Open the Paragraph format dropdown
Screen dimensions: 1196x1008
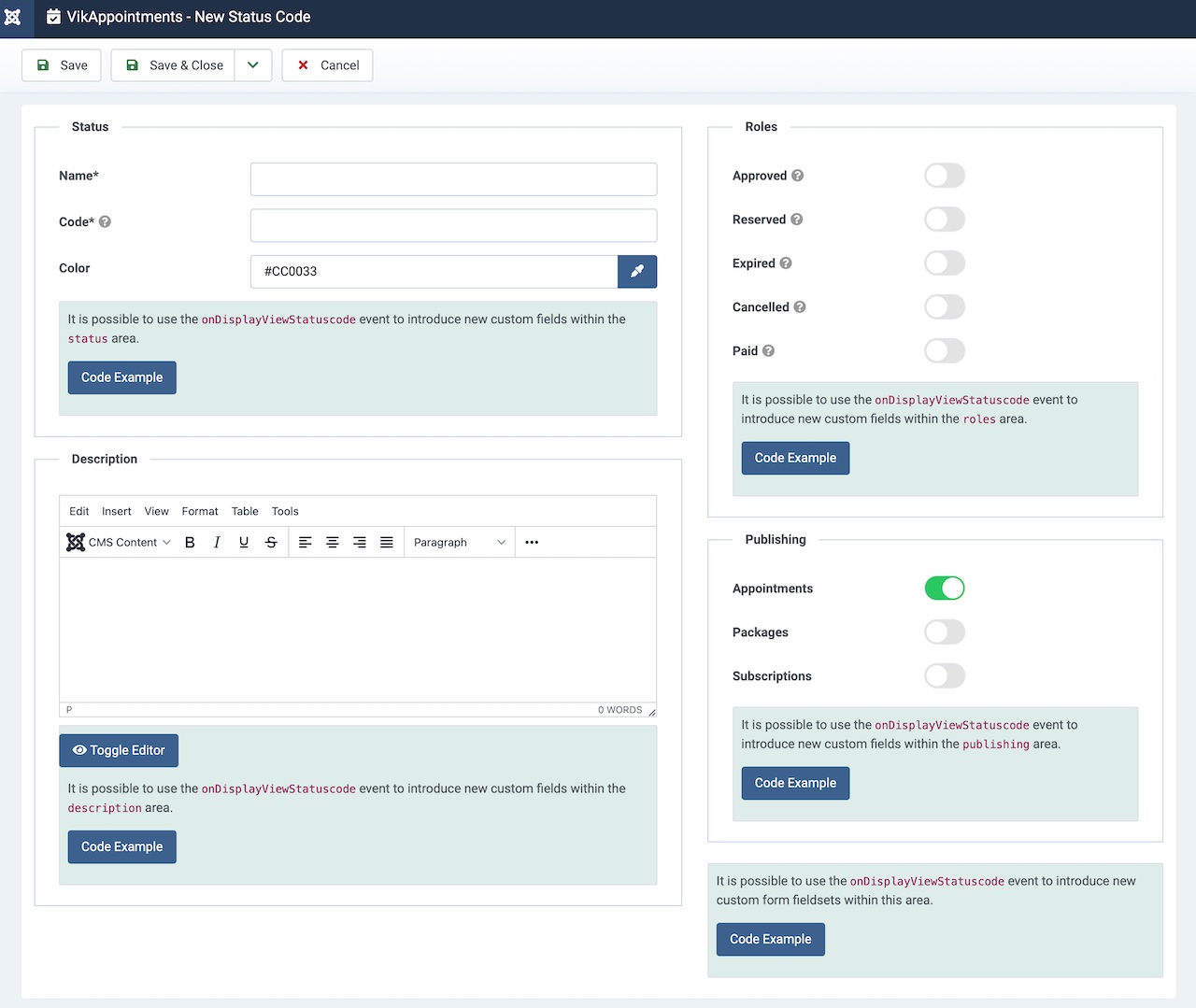pos(460,542)
